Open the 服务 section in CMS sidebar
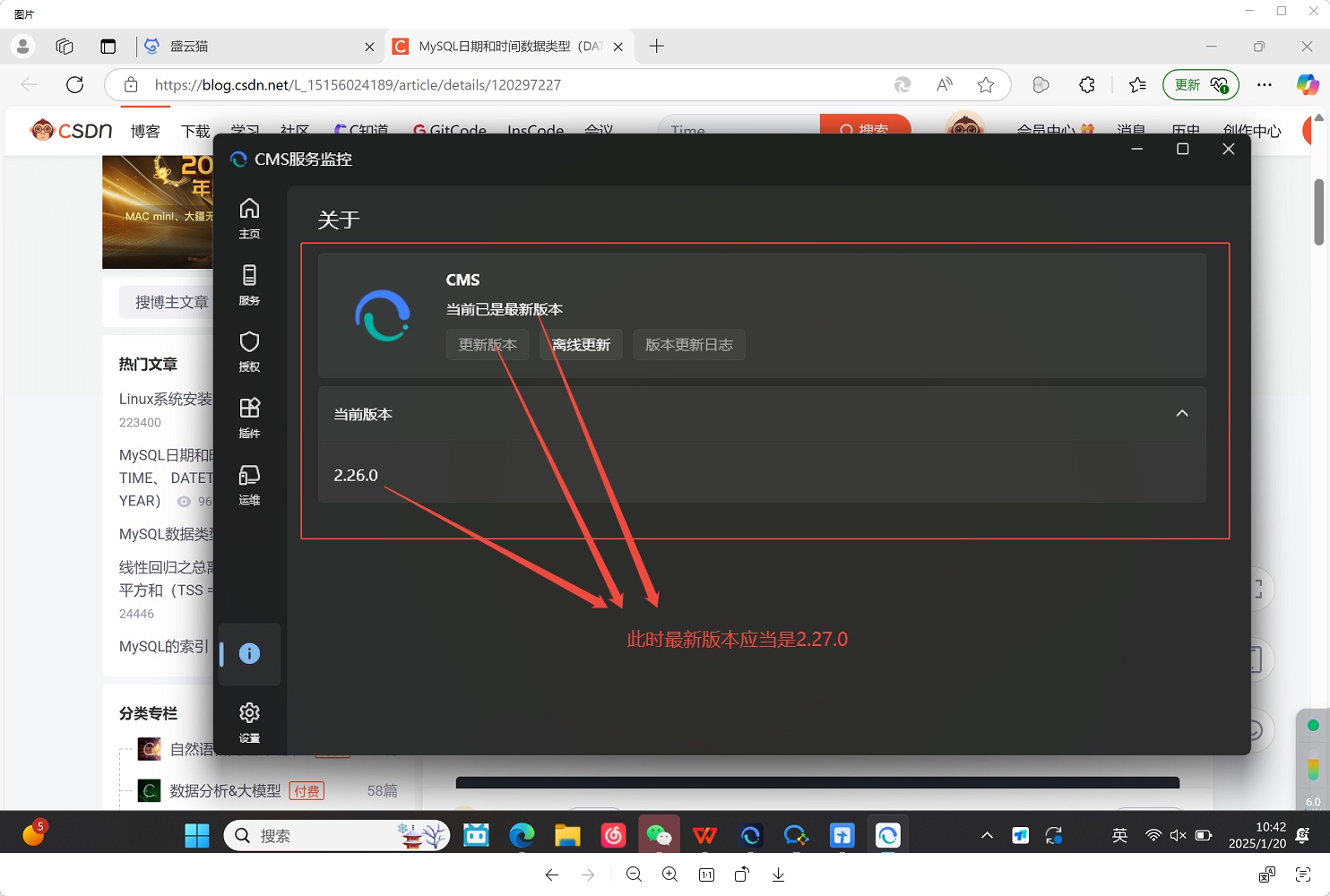 pyautogui.click(x=249, y=285)
